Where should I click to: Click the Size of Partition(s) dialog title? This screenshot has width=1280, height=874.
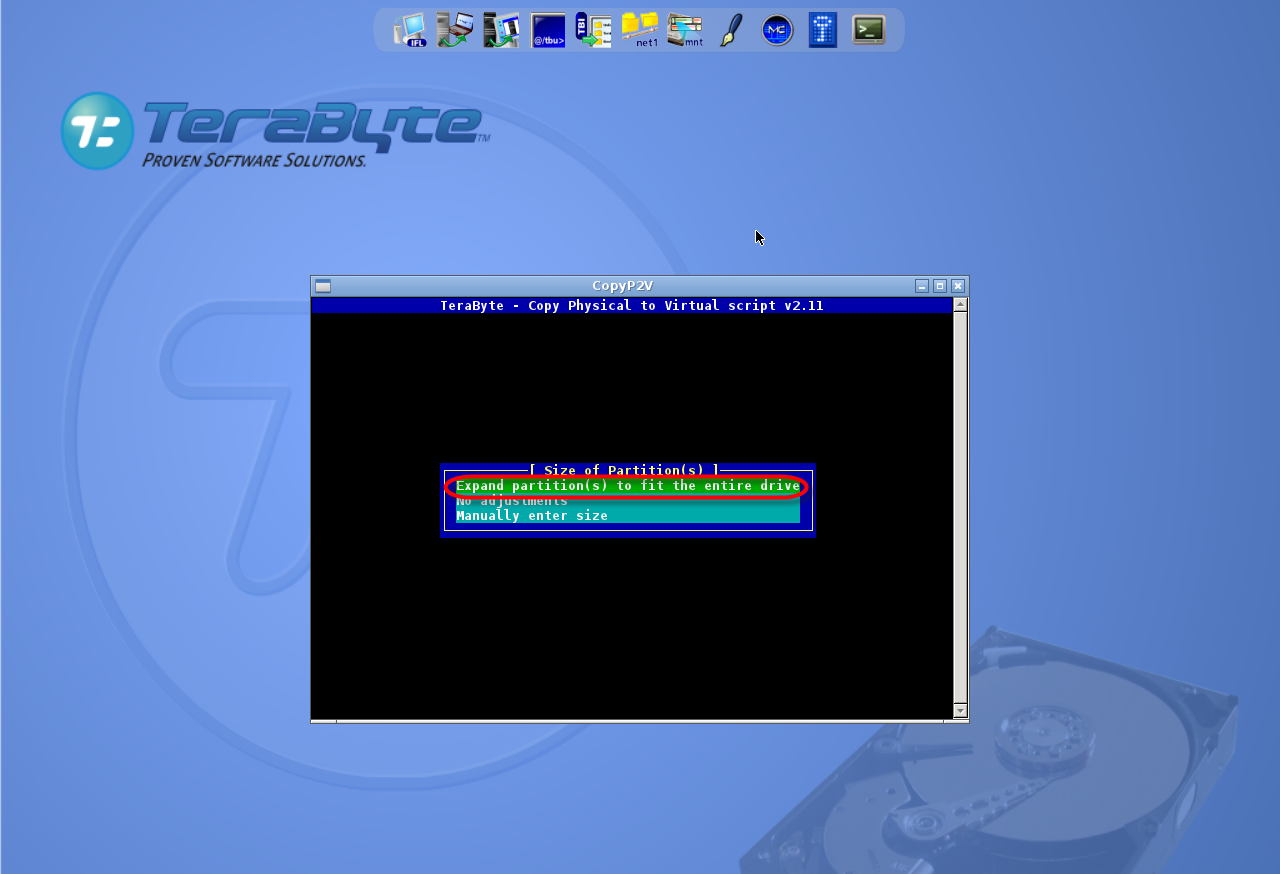click(624, 470)
